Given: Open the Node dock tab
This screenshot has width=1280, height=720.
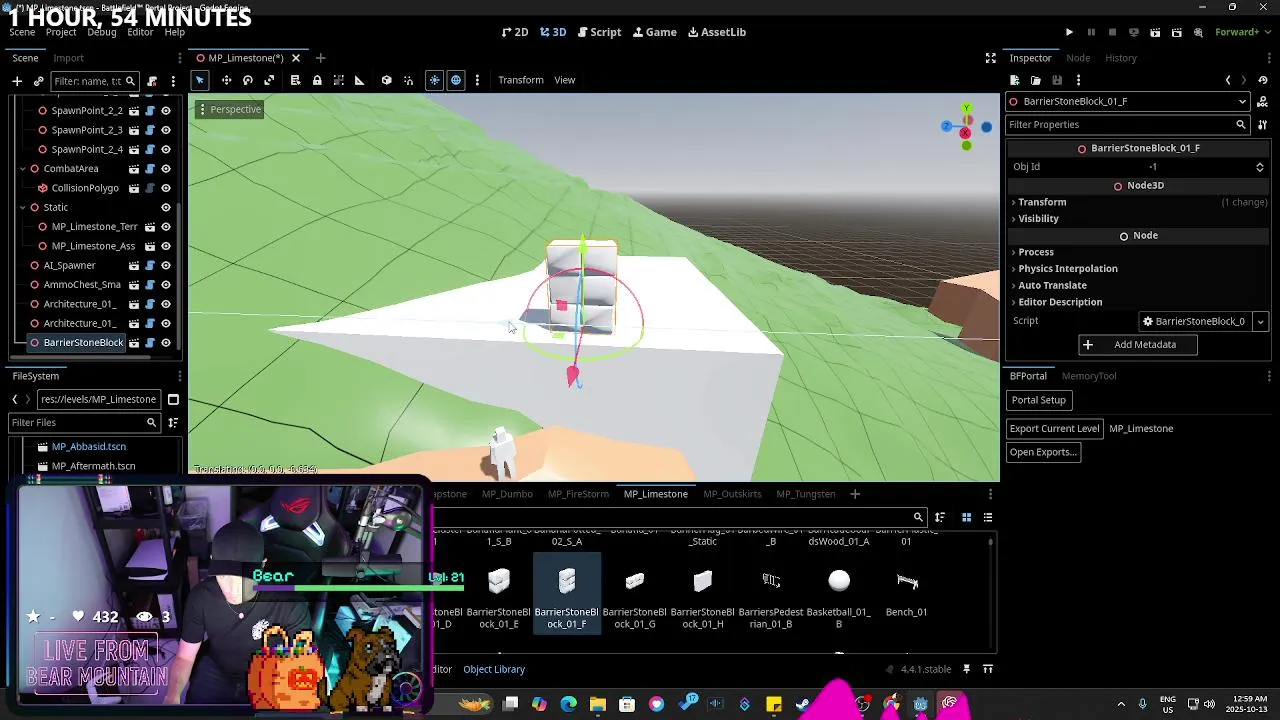Looking at the screenshot, I should (x=1078, y=58).
